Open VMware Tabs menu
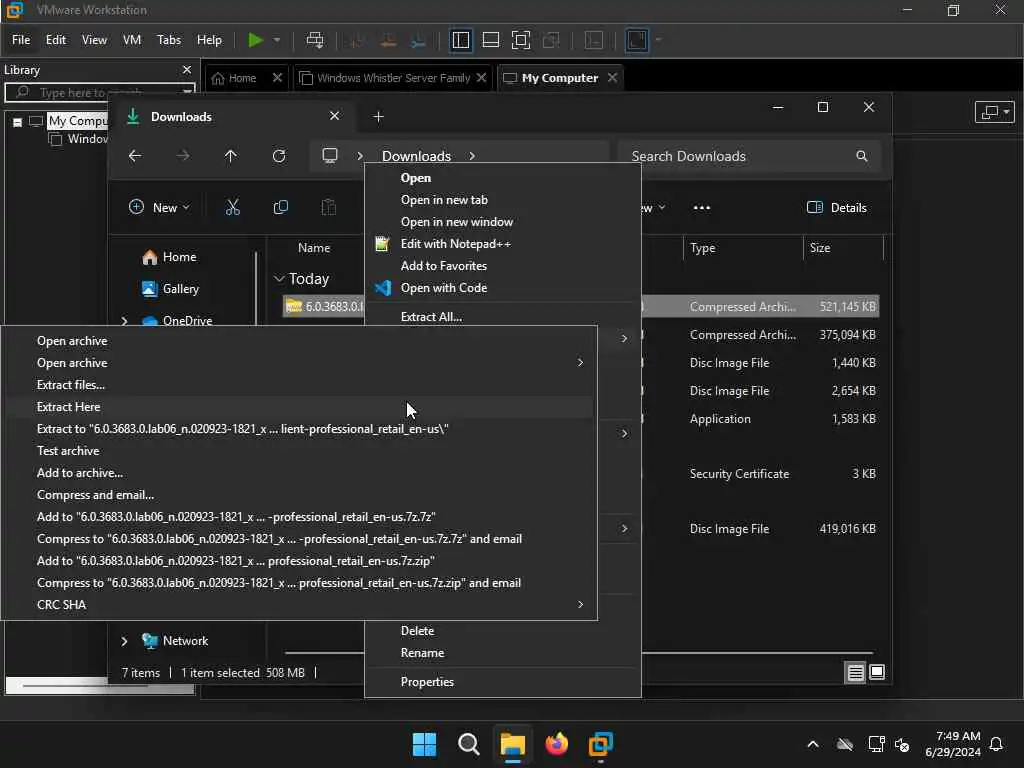 (168, 40)
